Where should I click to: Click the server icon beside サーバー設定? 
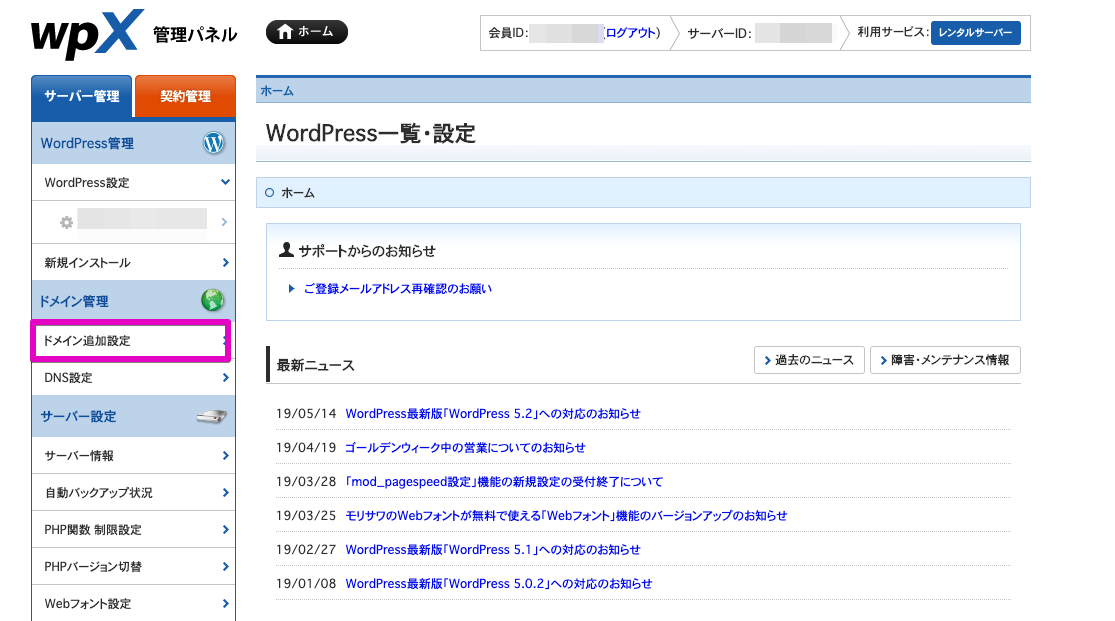point(211,415)
